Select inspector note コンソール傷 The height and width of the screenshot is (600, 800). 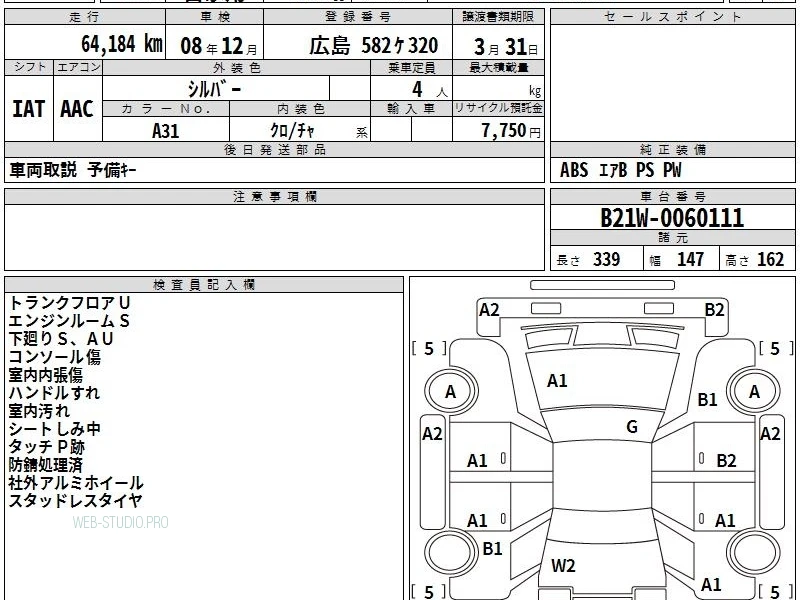tap(55, 357)
